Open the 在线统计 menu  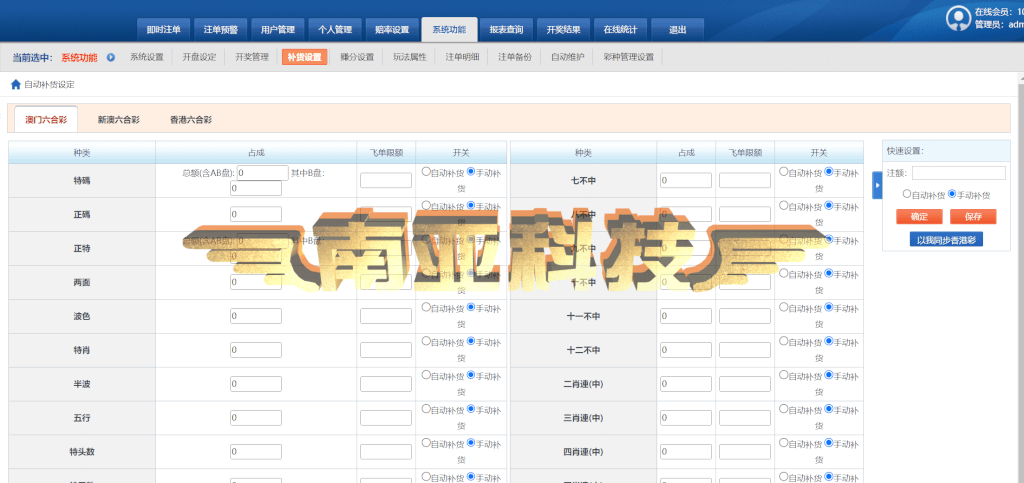tap(620, 29)
